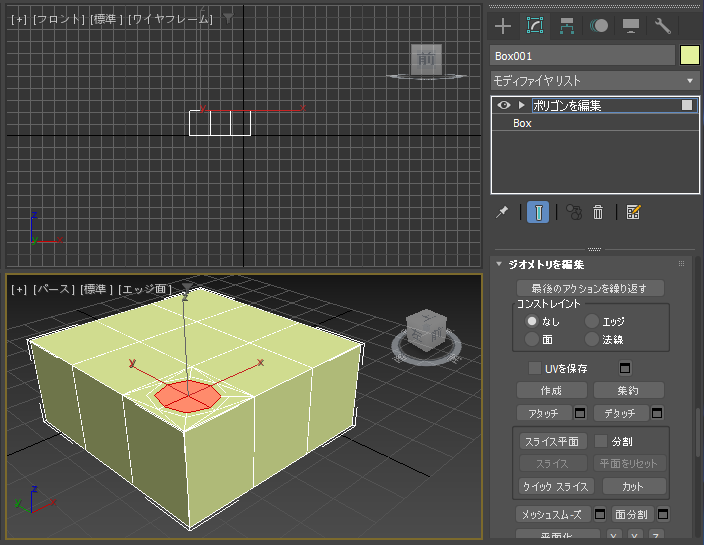Viewport: 704px width, 545px height.
Task: Click the Box001 name field
Action: (x=582, y=56)
